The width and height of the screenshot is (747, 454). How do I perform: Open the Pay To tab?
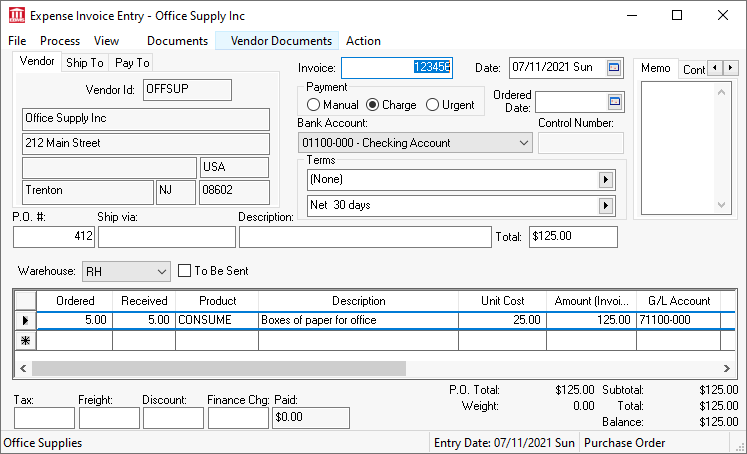(x=132, y=62)
